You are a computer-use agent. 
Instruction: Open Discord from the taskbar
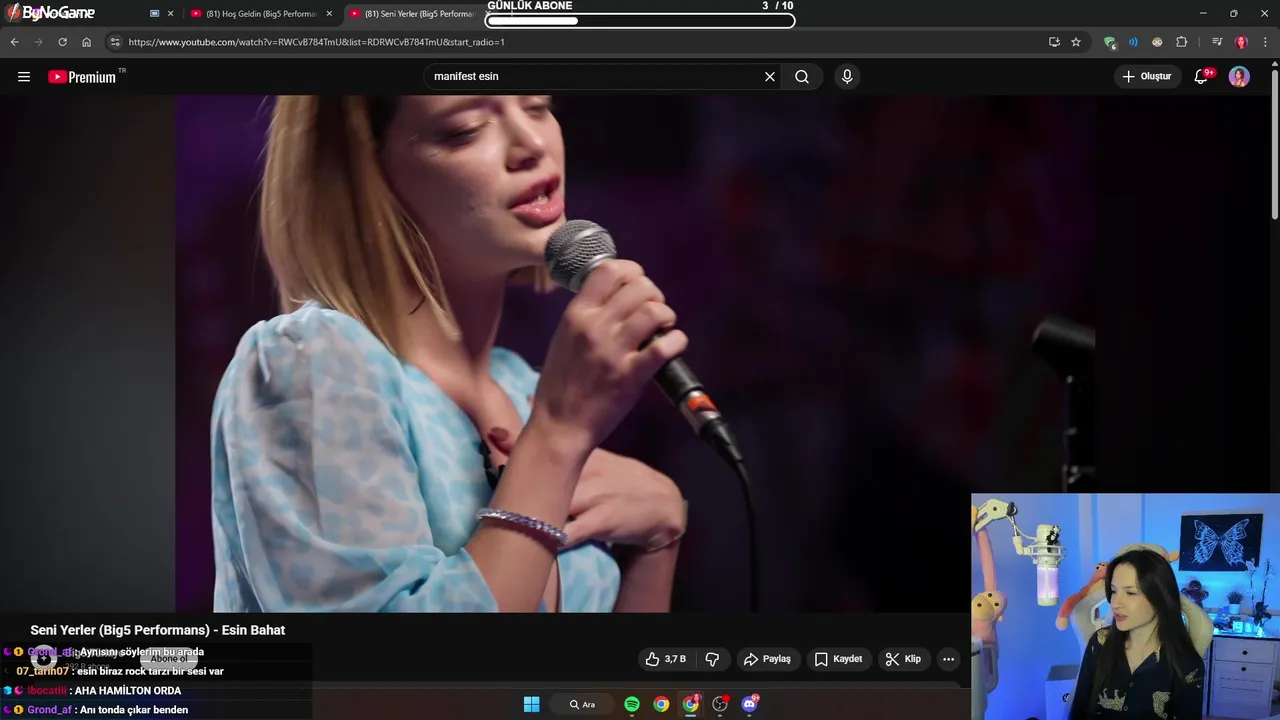pos(749,704)
